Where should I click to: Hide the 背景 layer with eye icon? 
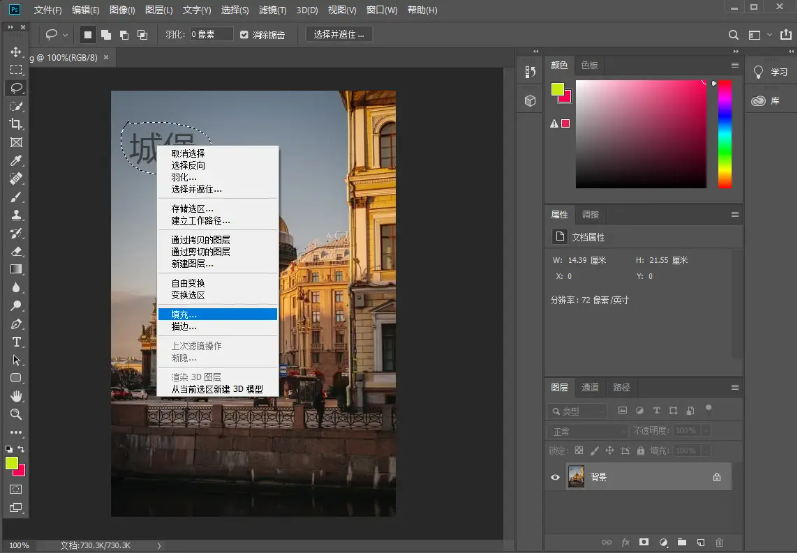point(555,477)
